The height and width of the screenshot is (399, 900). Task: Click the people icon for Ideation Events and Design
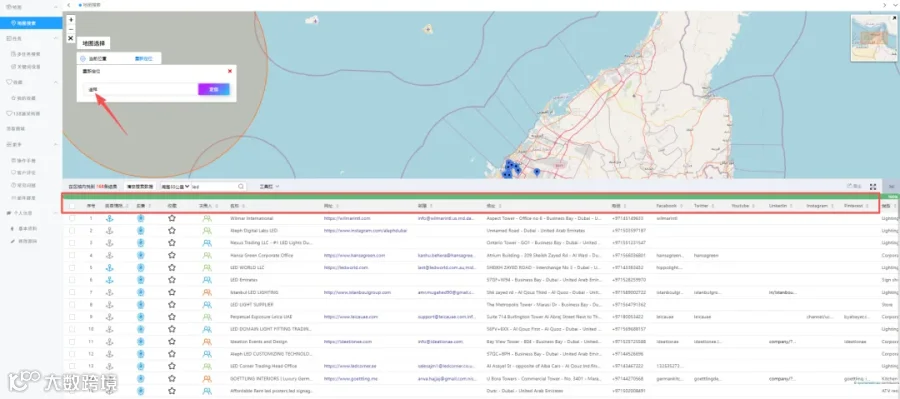coord(207,342)
